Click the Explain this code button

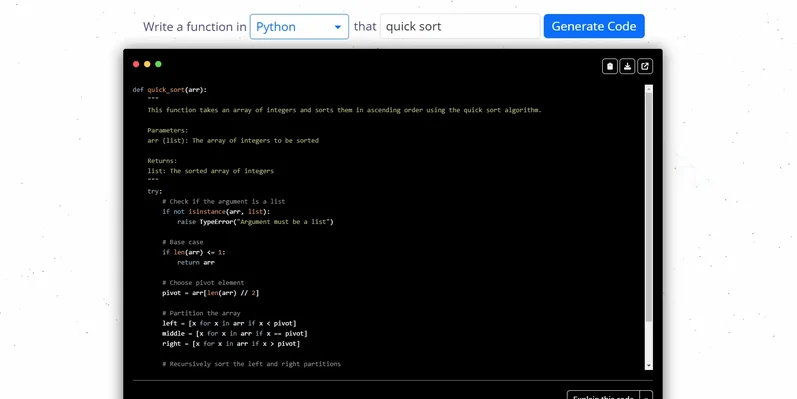point(603,395)
